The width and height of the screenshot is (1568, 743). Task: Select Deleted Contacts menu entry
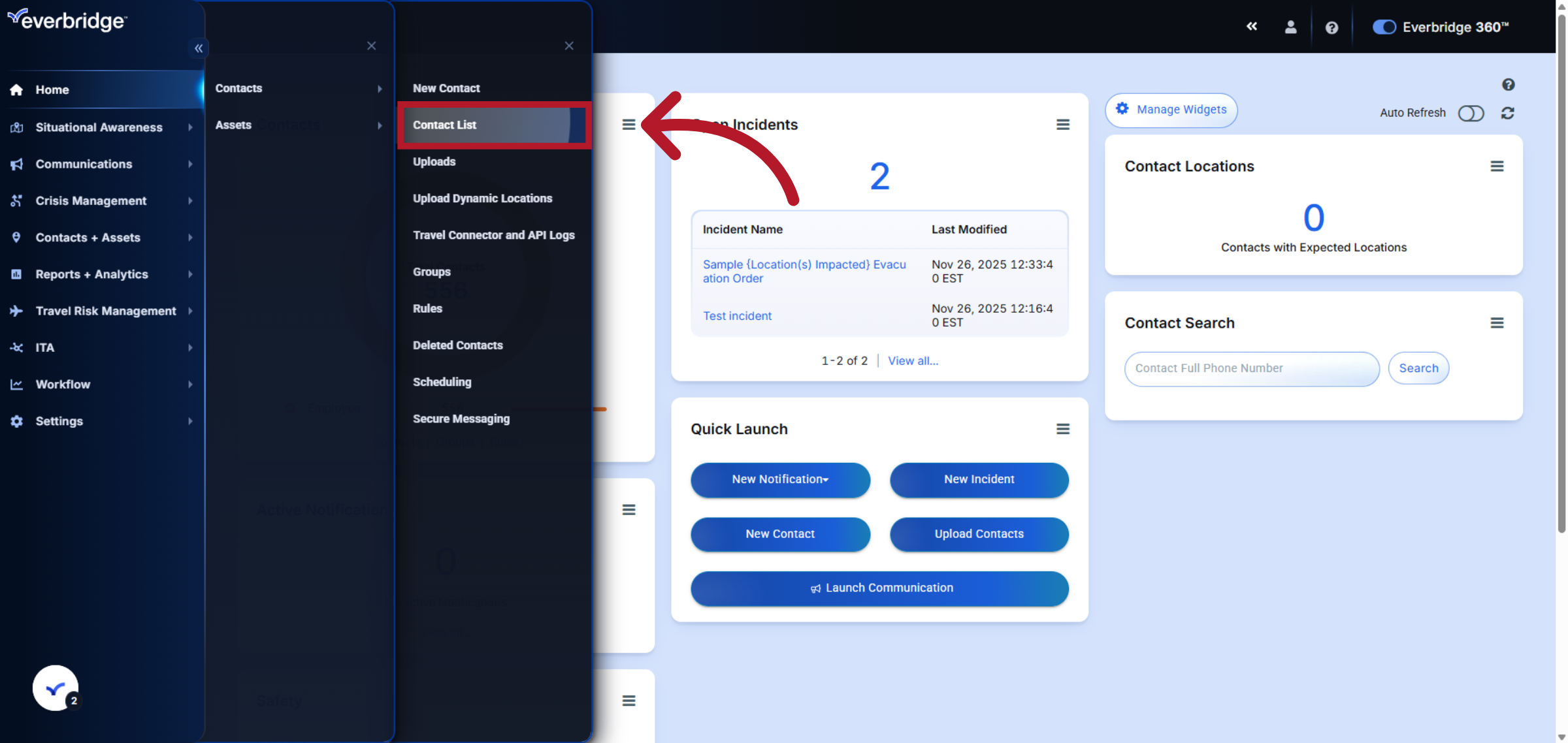(x=457, y=345)
